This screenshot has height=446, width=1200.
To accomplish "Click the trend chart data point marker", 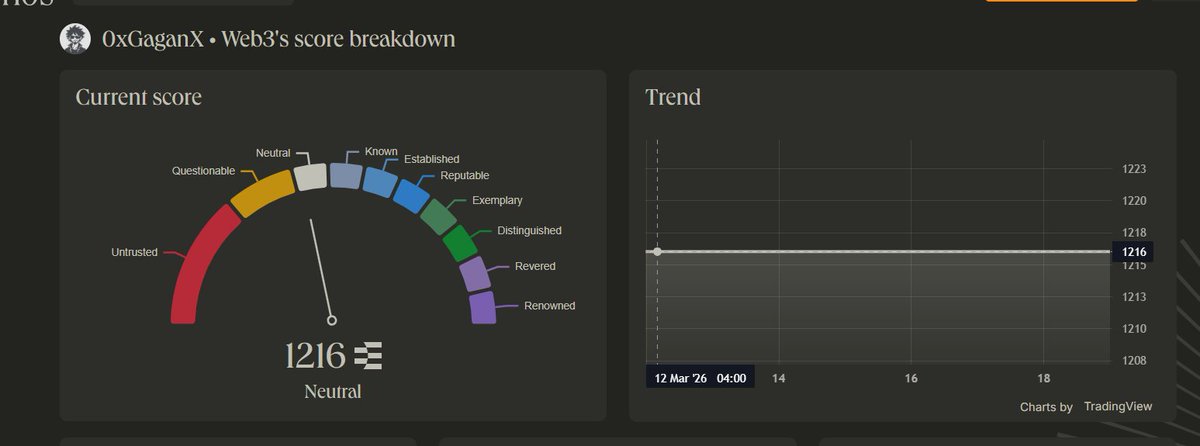I will (x=657, y=251).
